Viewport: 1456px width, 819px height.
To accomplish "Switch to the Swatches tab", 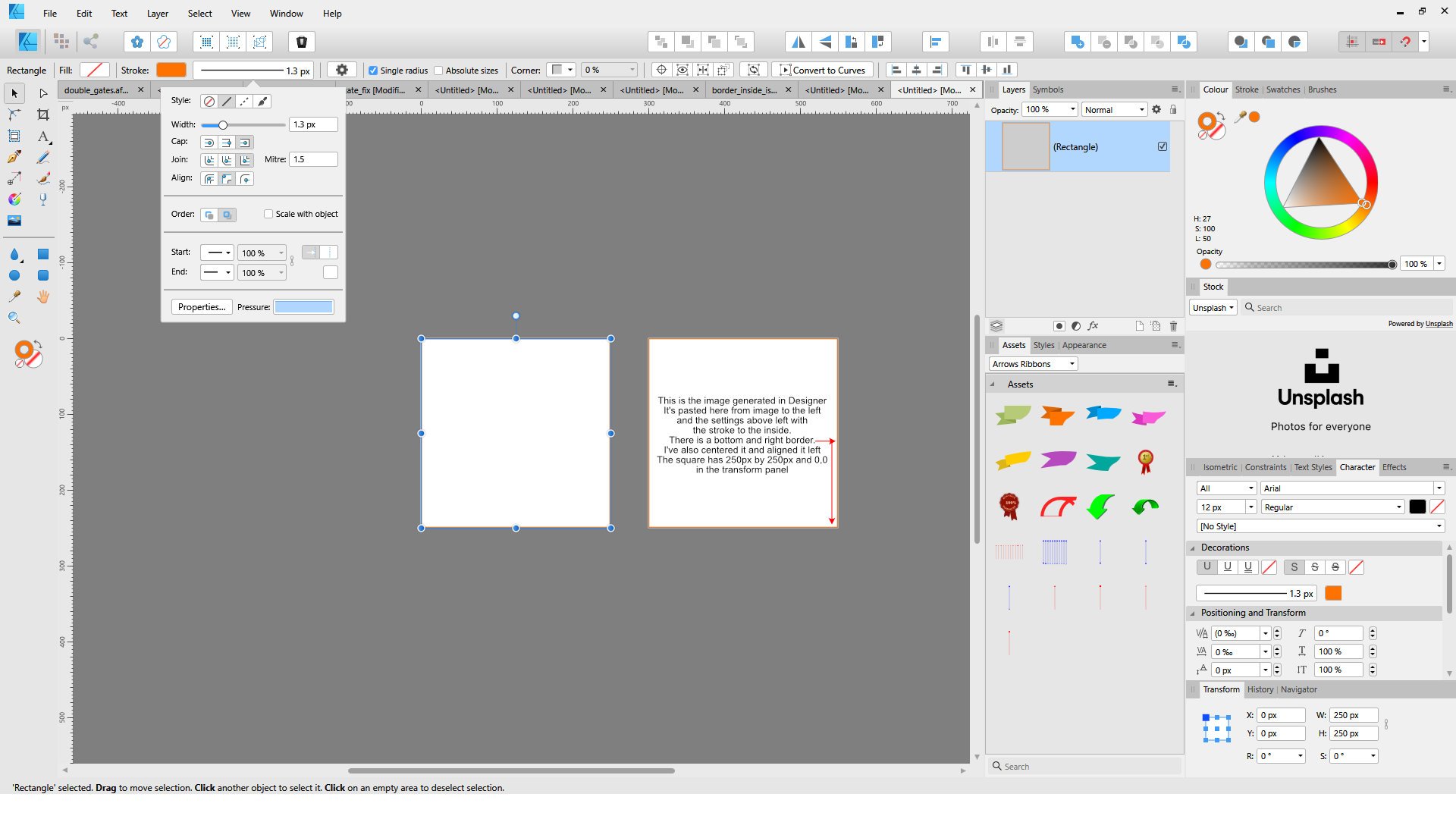I will 1282,89.
